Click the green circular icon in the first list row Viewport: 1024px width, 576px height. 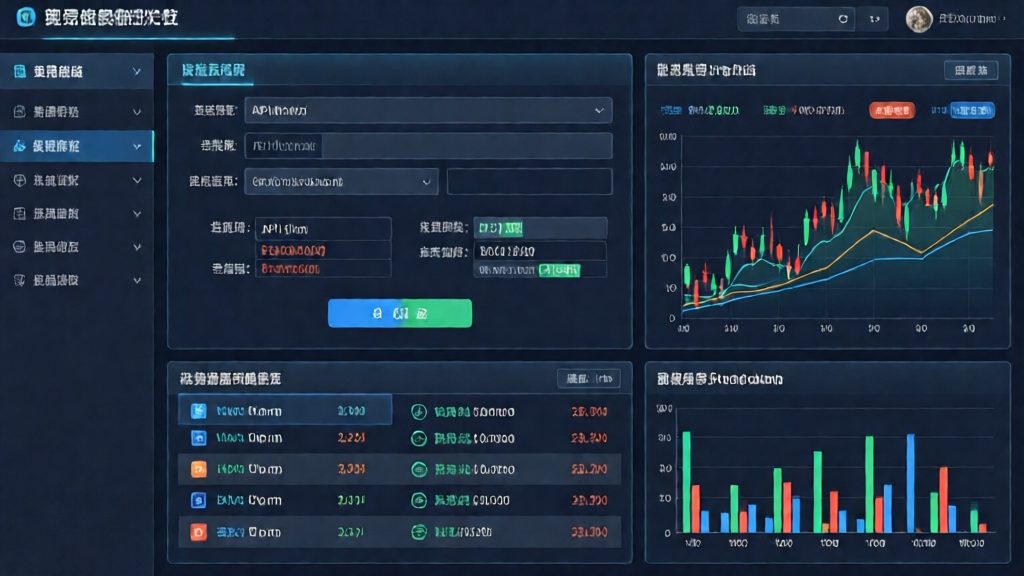(419, 411)
